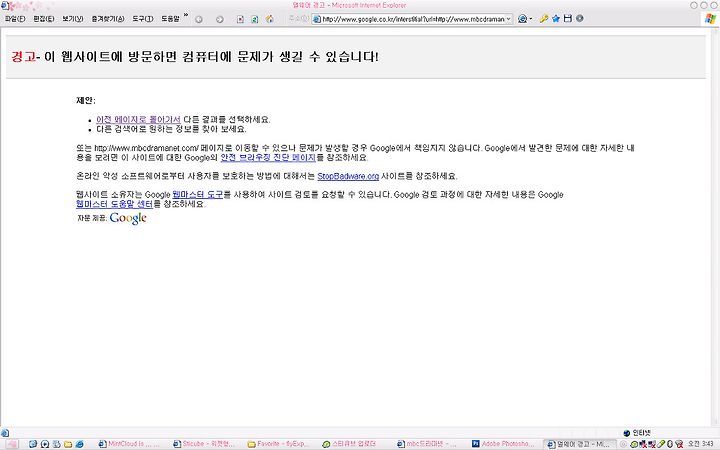Image resolution: width=720 pixels, height=450 pixels.
Task: Open the 보기(V) menu
Action: [x=73, y=19]
